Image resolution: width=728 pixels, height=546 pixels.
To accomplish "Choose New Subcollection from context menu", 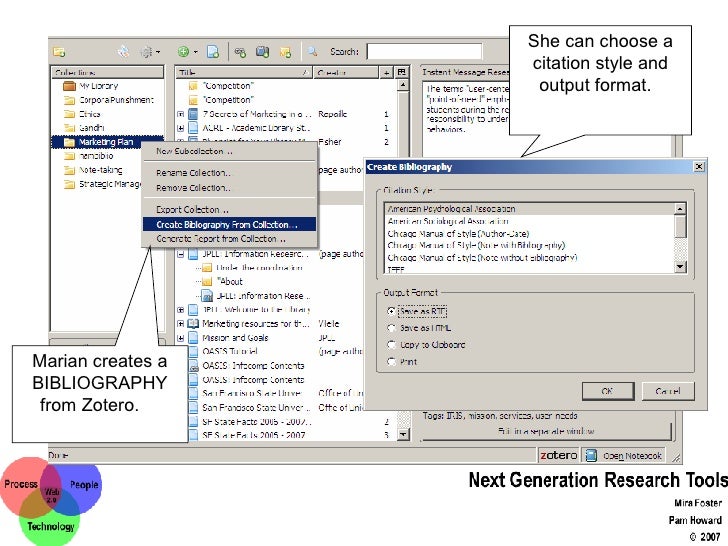I will click(230, 151).
